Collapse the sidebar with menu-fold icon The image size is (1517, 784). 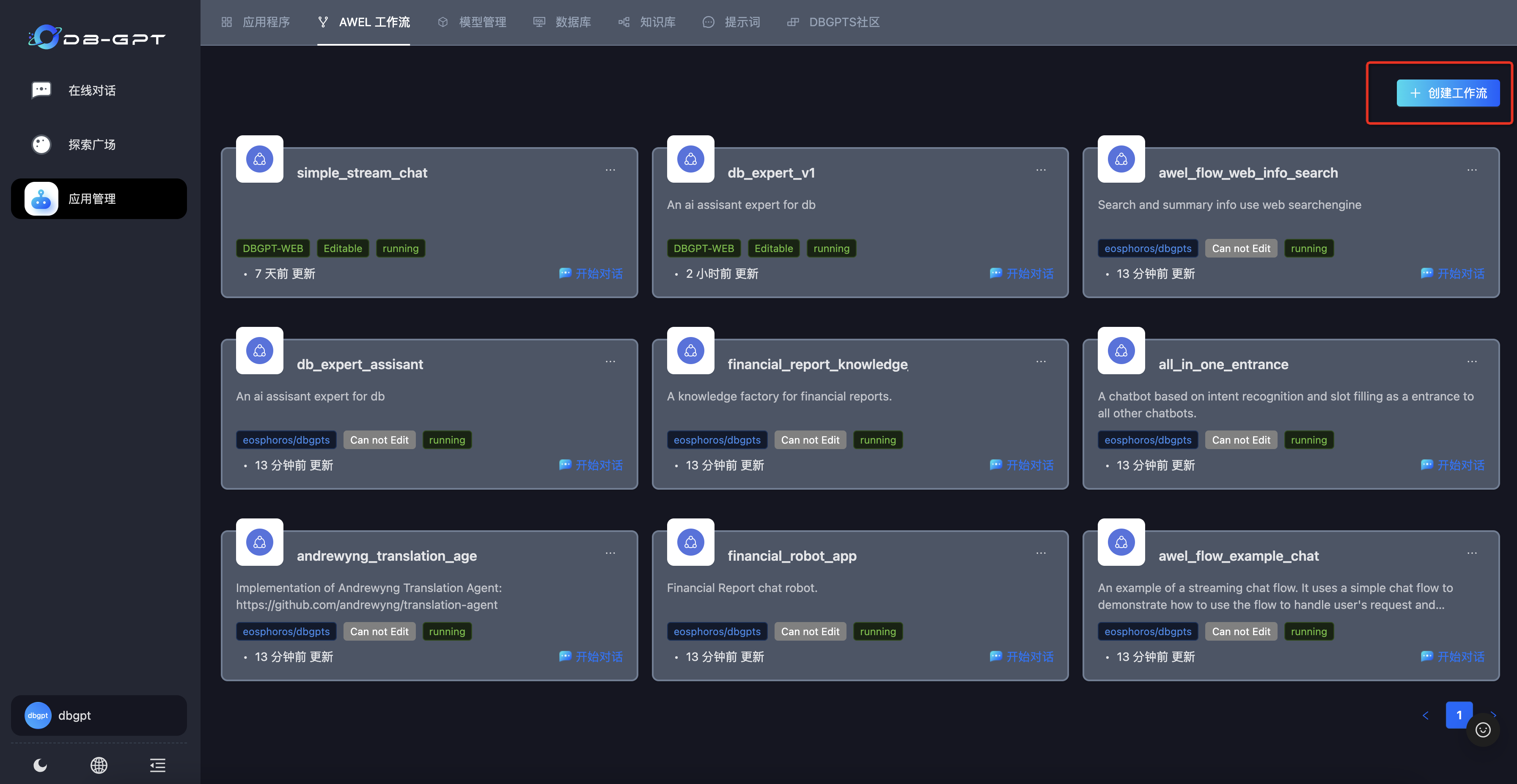click(157, 765)
